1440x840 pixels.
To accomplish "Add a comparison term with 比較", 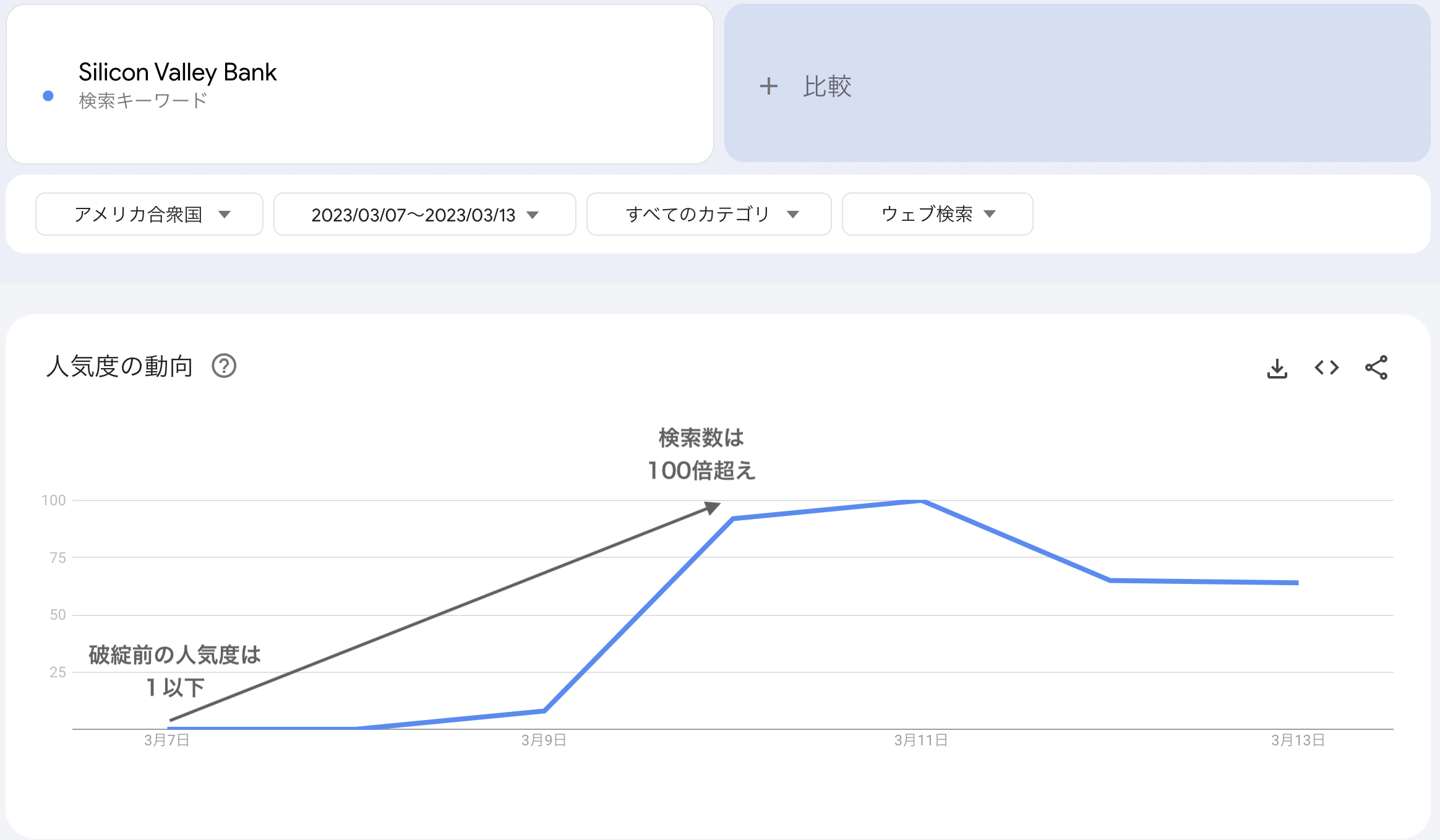I will point(1077,84).
